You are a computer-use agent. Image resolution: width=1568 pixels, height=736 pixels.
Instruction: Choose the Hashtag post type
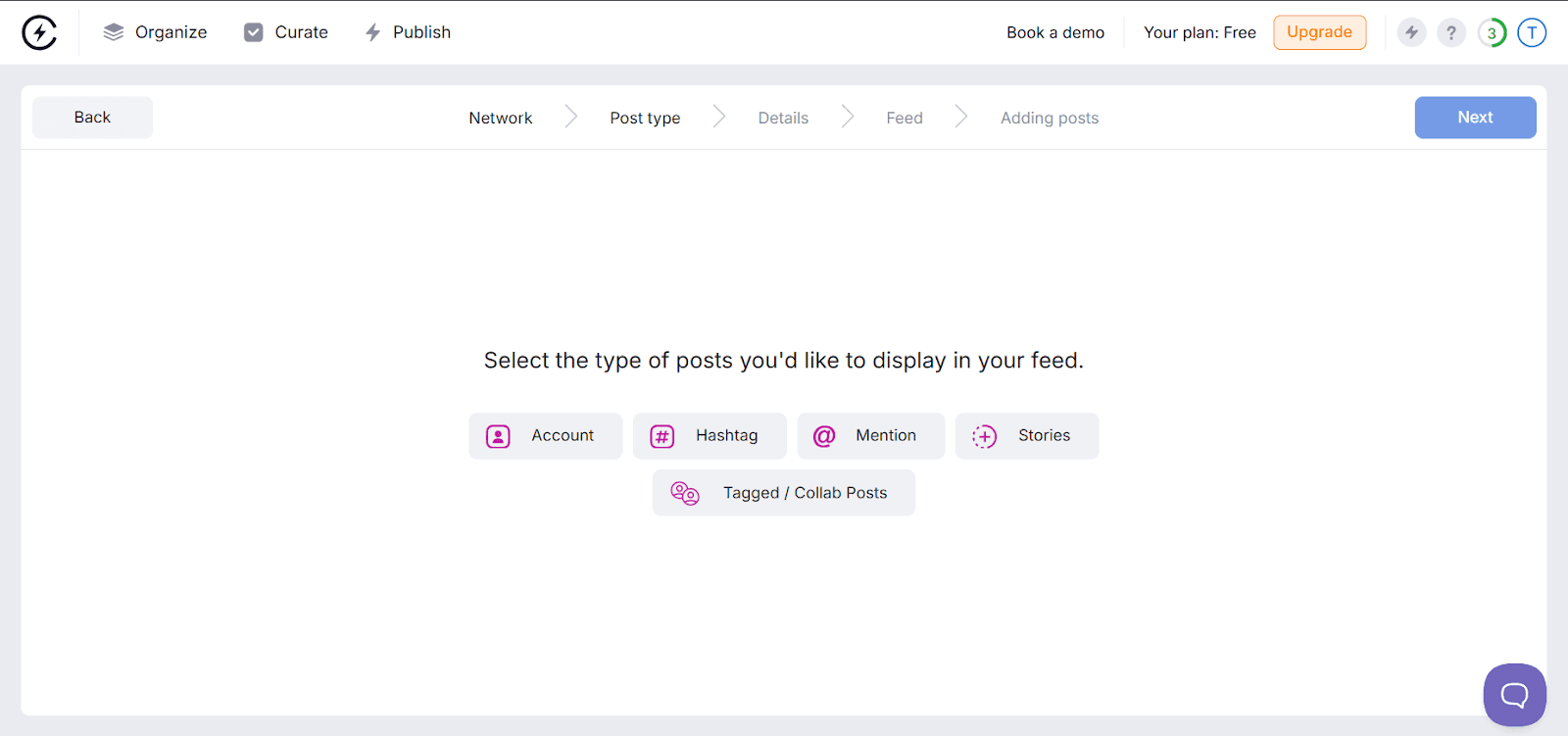click(x=710, y=436)
